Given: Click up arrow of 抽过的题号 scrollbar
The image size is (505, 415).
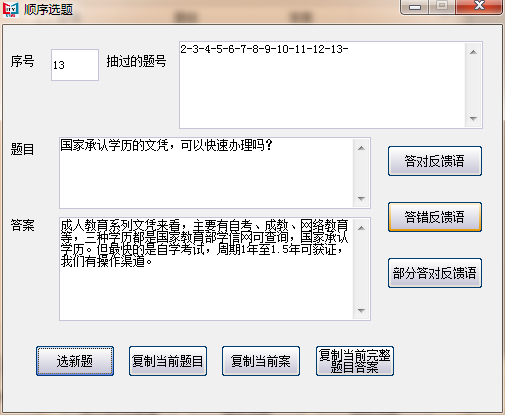Looking at the screenshot, I should coord(473,52).
